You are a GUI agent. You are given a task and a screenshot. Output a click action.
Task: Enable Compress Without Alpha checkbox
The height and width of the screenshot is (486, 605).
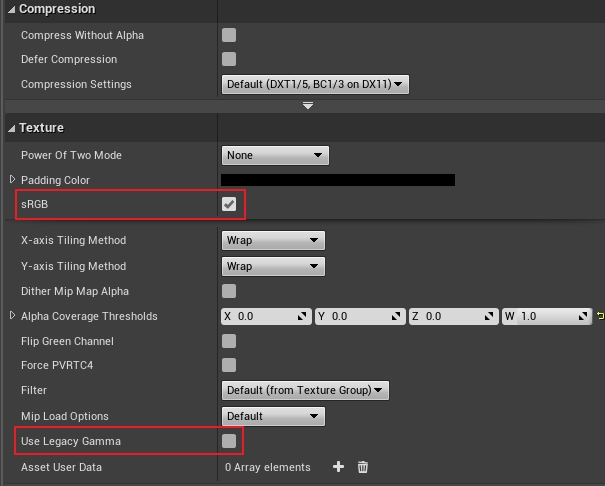(x=229, y=35)
